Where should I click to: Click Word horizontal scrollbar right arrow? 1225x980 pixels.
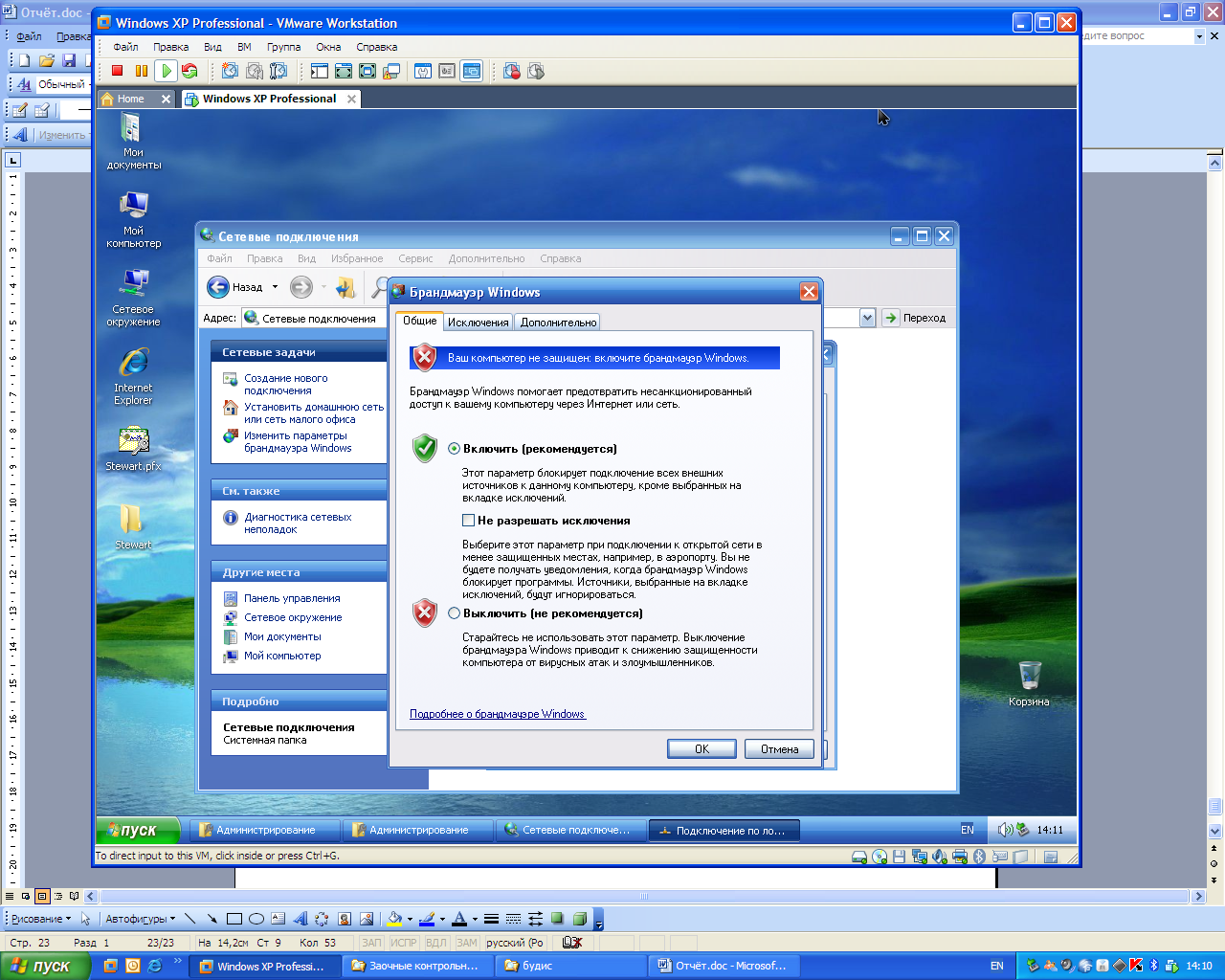(x=1197, y=897)
